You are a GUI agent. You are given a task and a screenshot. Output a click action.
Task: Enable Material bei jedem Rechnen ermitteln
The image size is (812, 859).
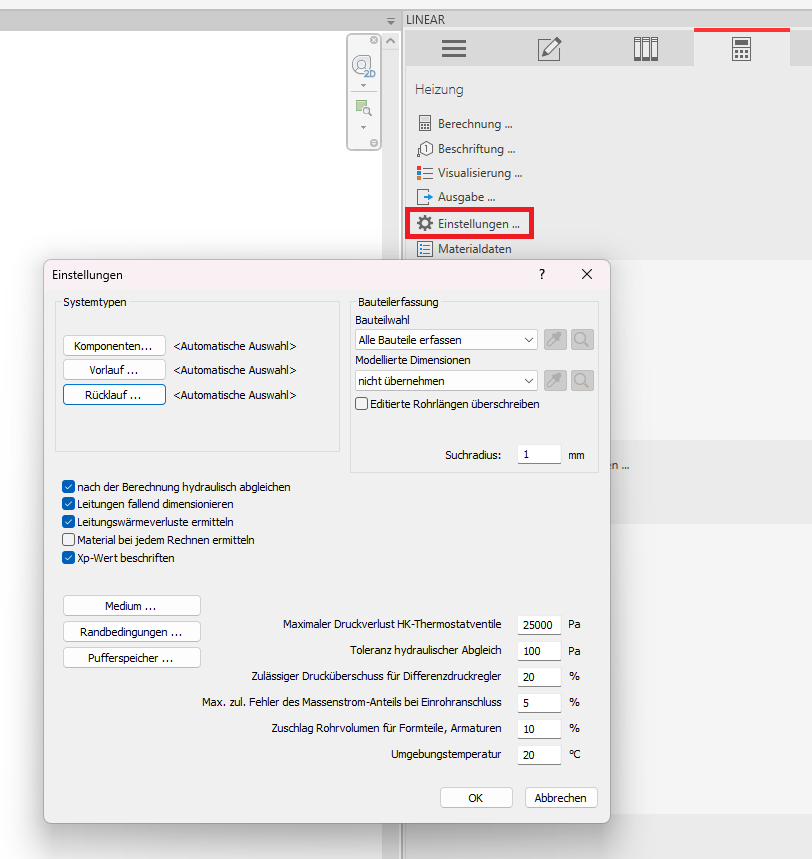69,540
